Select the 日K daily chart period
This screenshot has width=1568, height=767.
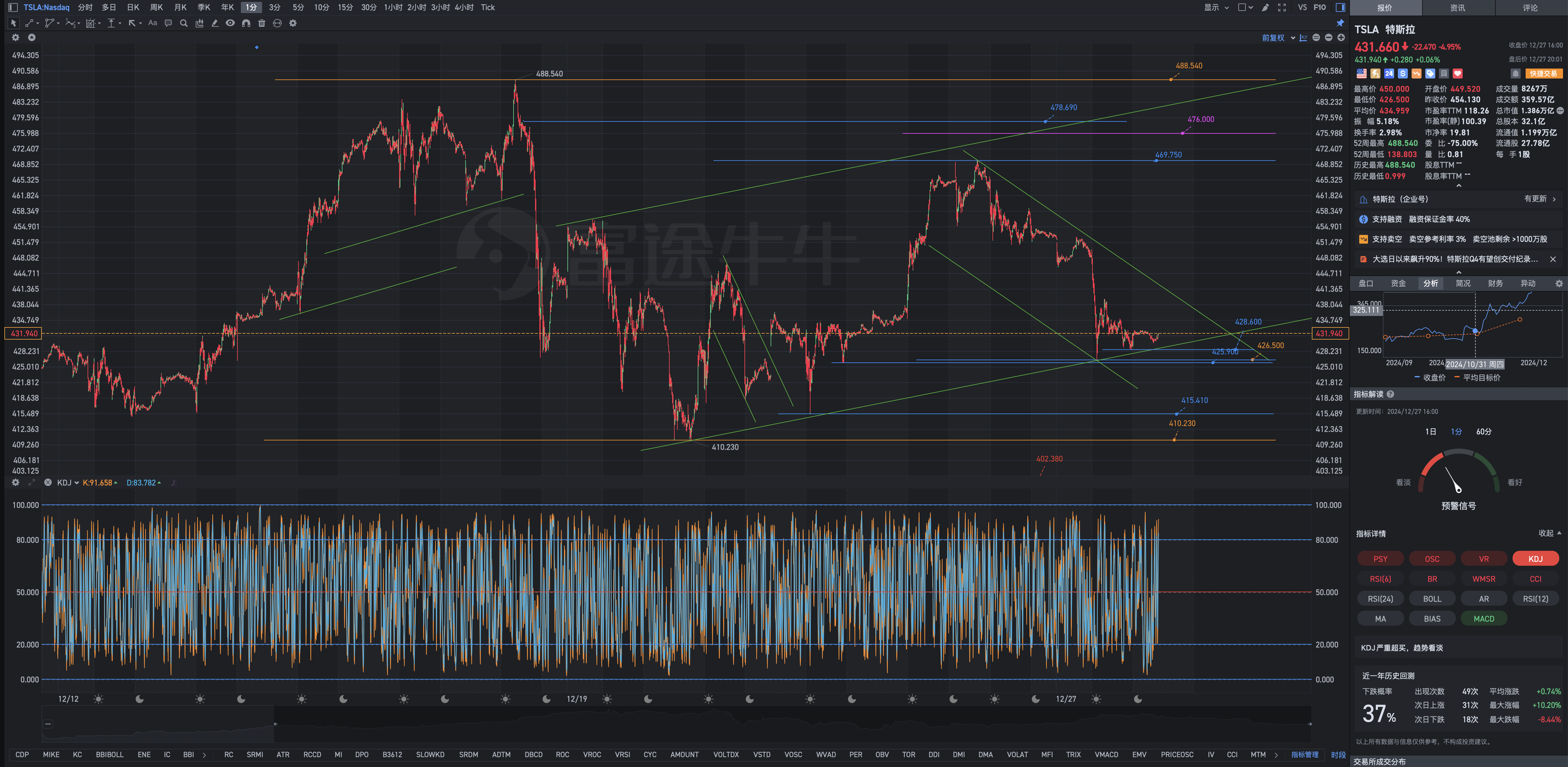133,7
